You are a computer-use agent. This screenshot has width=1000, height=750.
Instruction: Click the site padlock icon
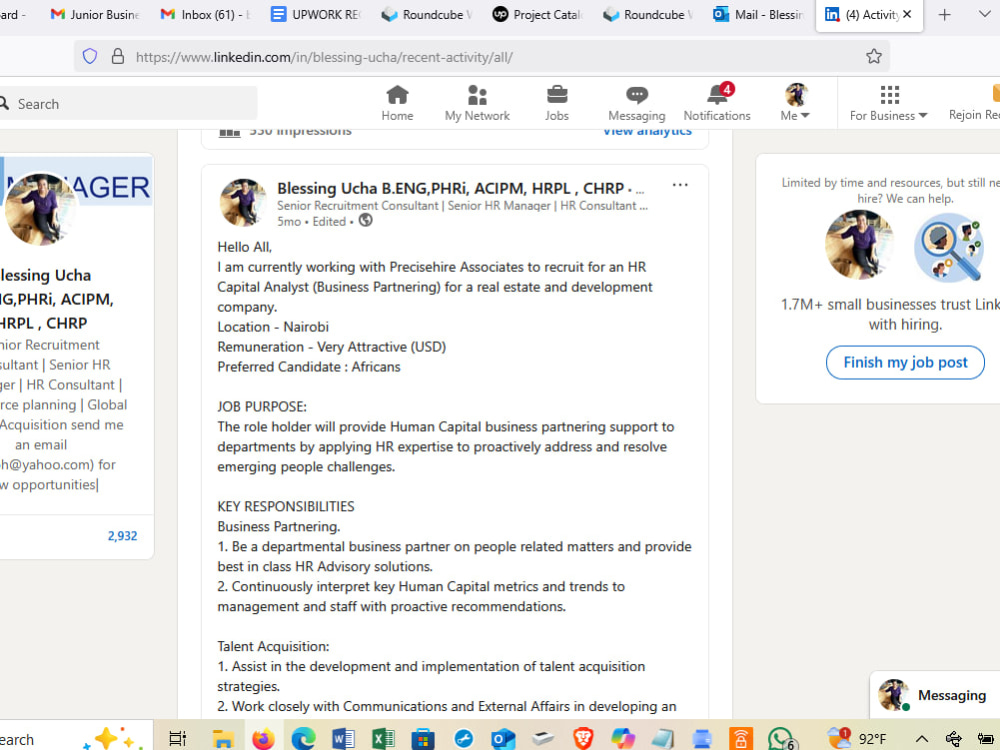[117, 56]
